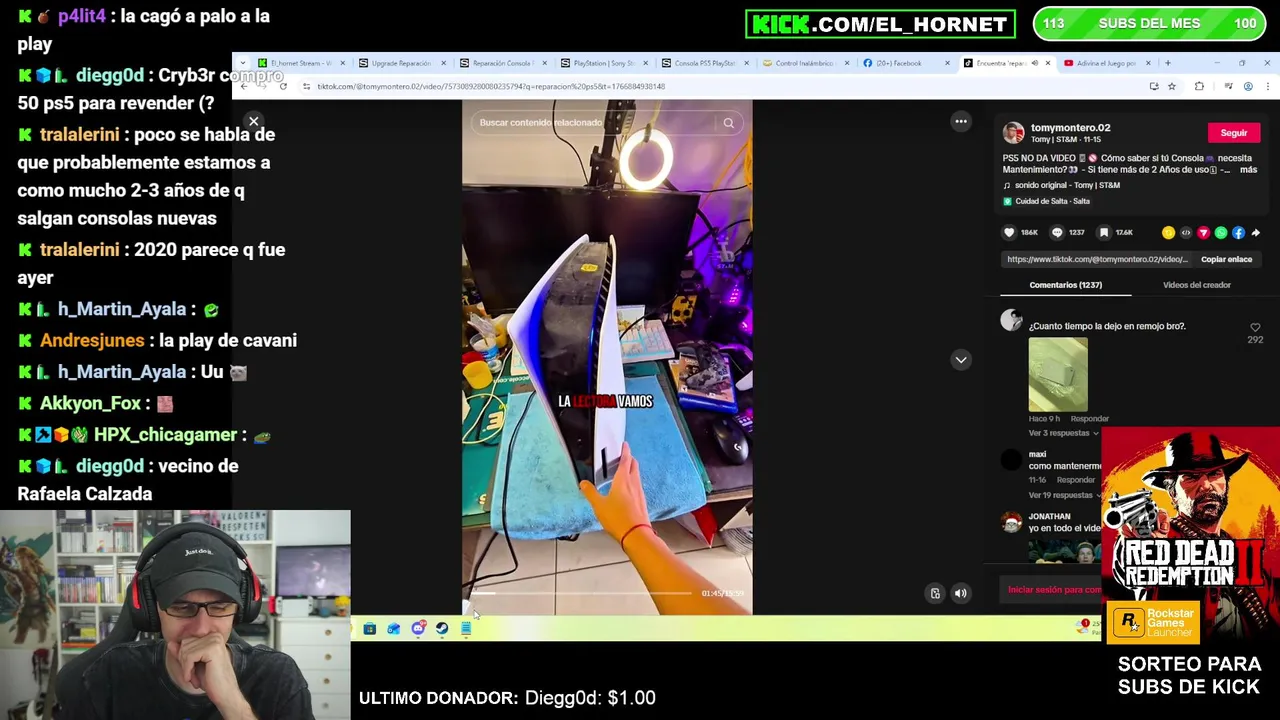Send the video with the red share icon
The height and width of the screenshot is (720, 1280).
click(x=1203, y=233)
